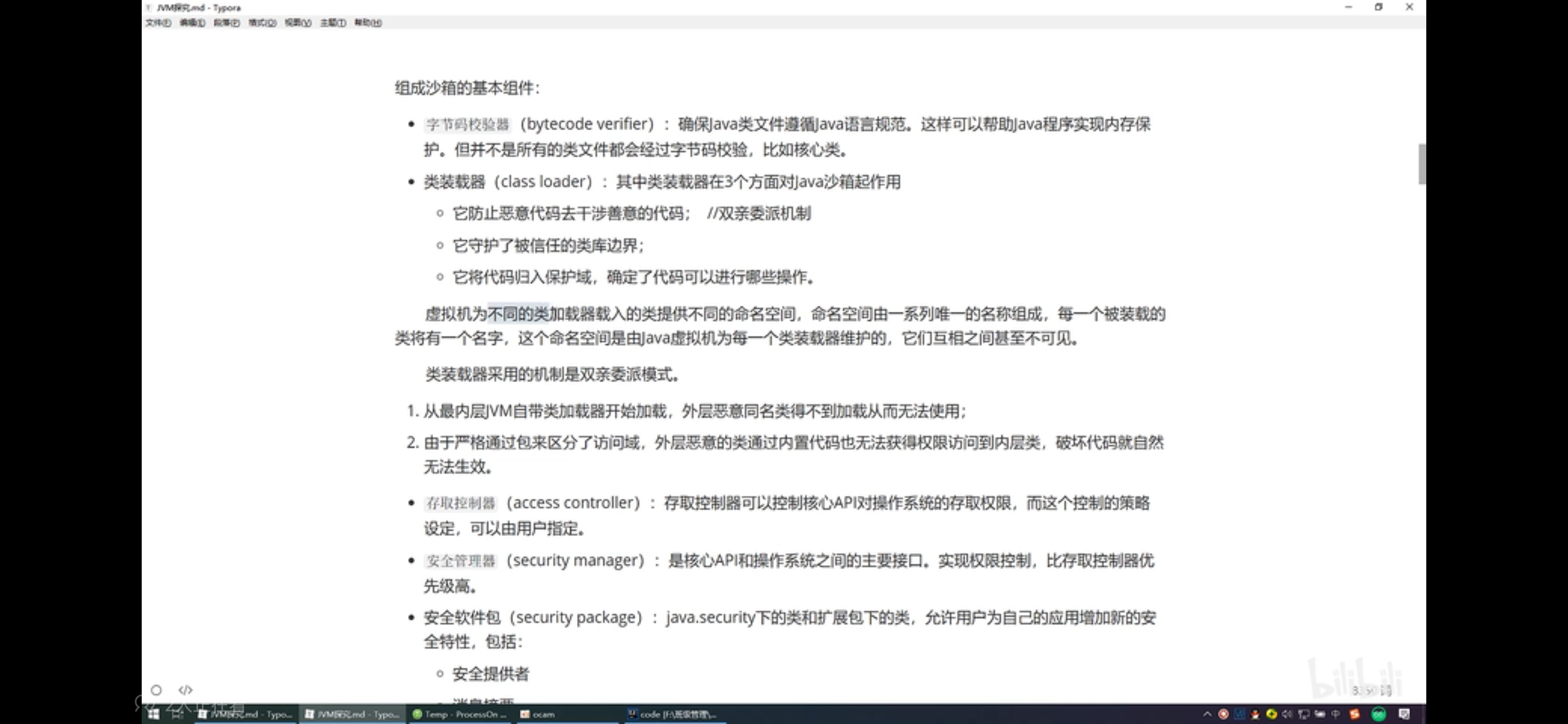The width and height of the screenshot is (1568, 724).
Task: Open the notification center icon
Action: tap(1405, 713)
